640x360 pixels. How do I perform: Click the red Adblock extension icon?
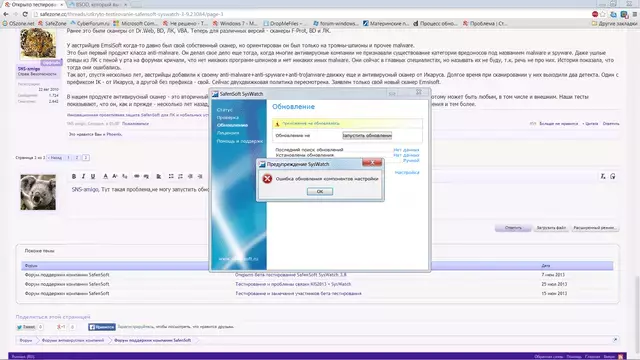tap(595, 14)
